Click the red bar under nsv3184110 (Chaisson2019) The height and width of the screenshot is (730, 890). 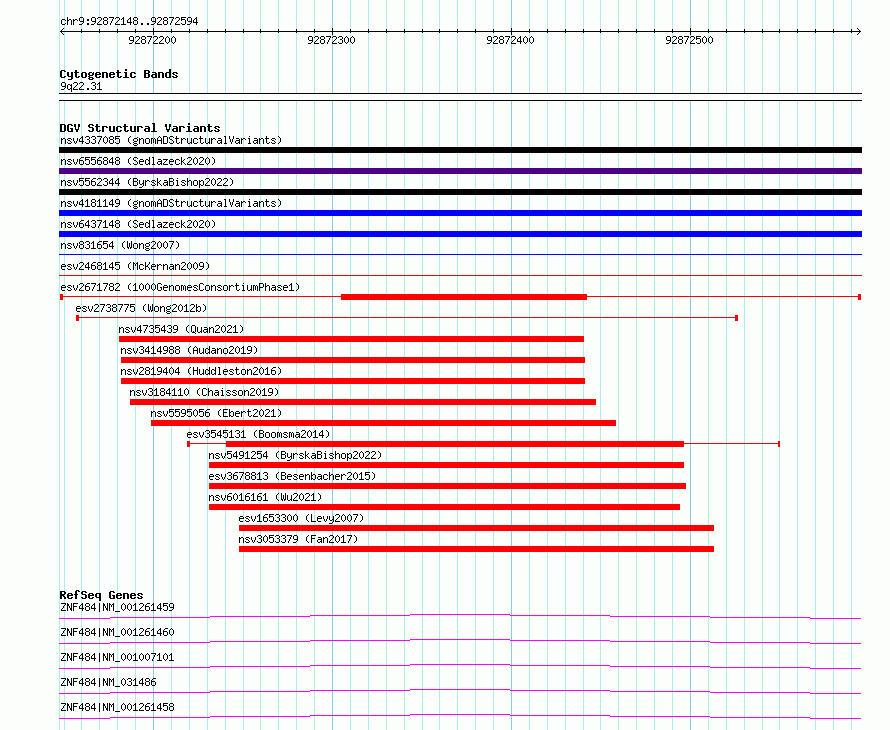pos(363,402)
